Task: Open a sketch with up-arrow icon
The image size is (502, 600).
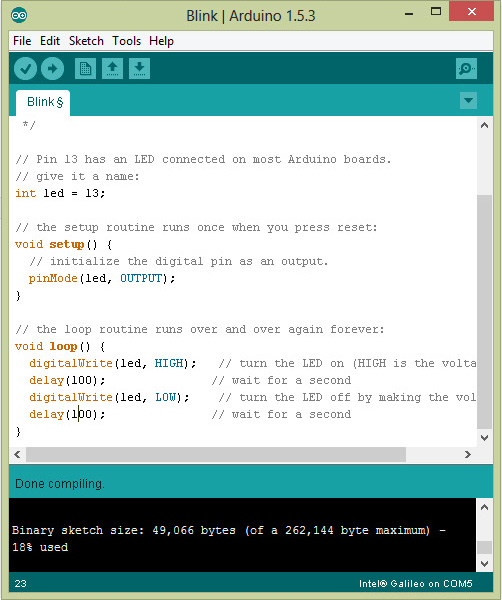Action: (x=112, y=69)
